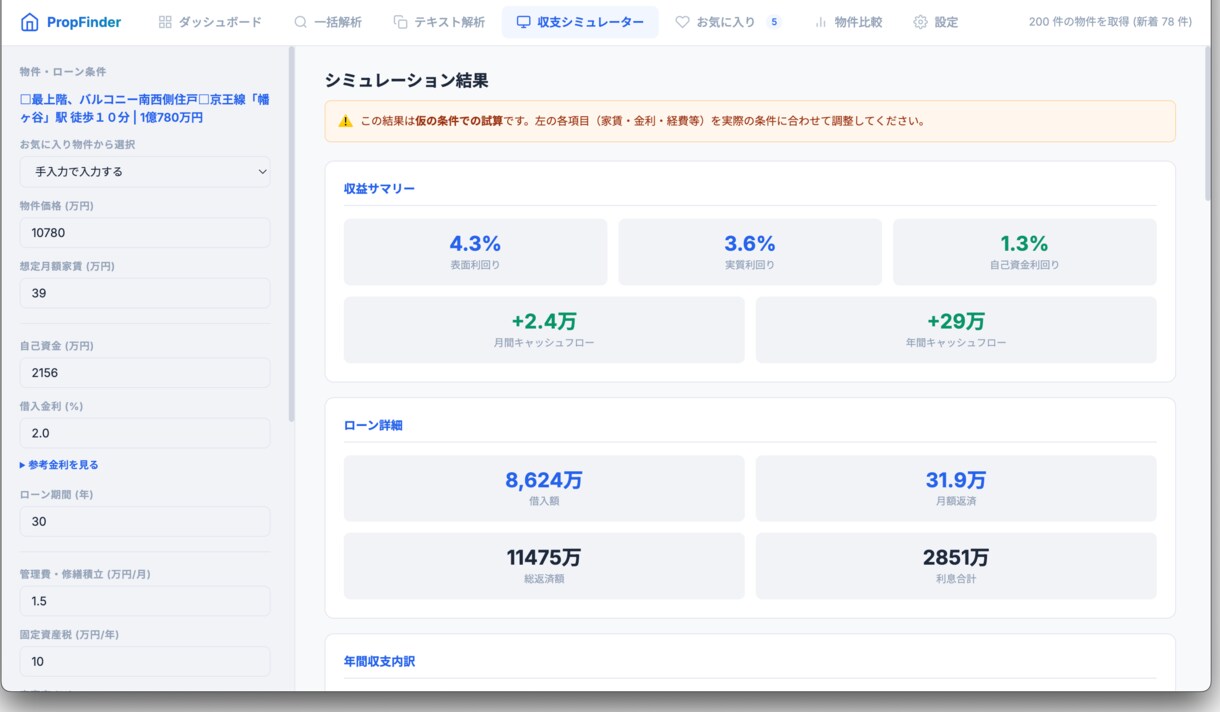Click the お気に入り物件から選択 label
Screen dimensions: 1220x712
pyautogui.click(x=77, y=144)
